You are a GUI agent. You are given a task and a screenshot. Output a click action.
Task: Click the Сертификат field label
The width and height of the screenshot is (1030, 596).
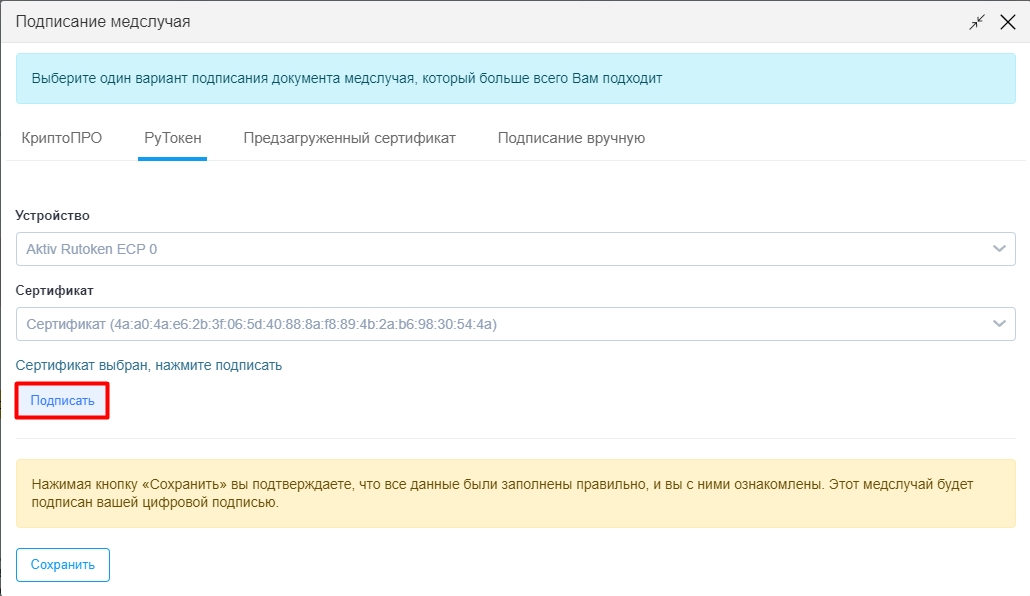coord(55,290)
